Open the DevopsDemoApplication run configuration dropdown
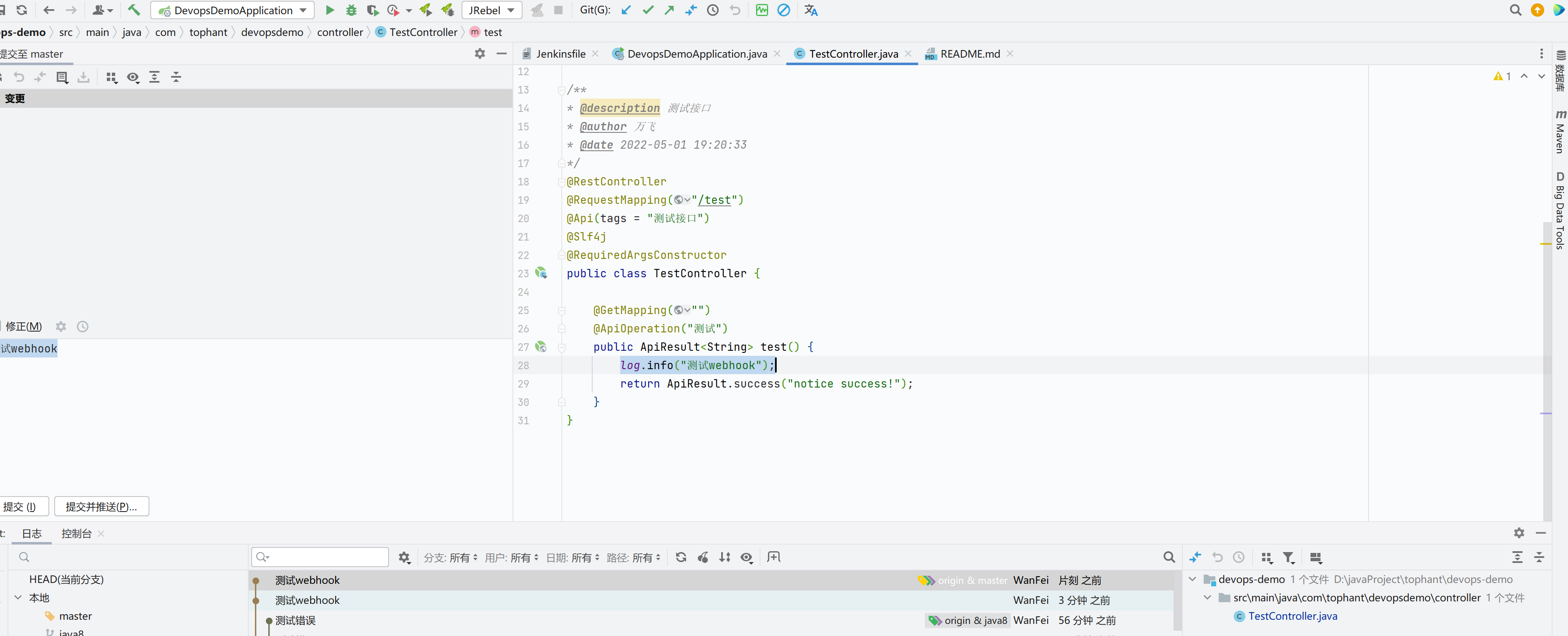This screenshot has height=636, width=1568. (x=232, y=10)
